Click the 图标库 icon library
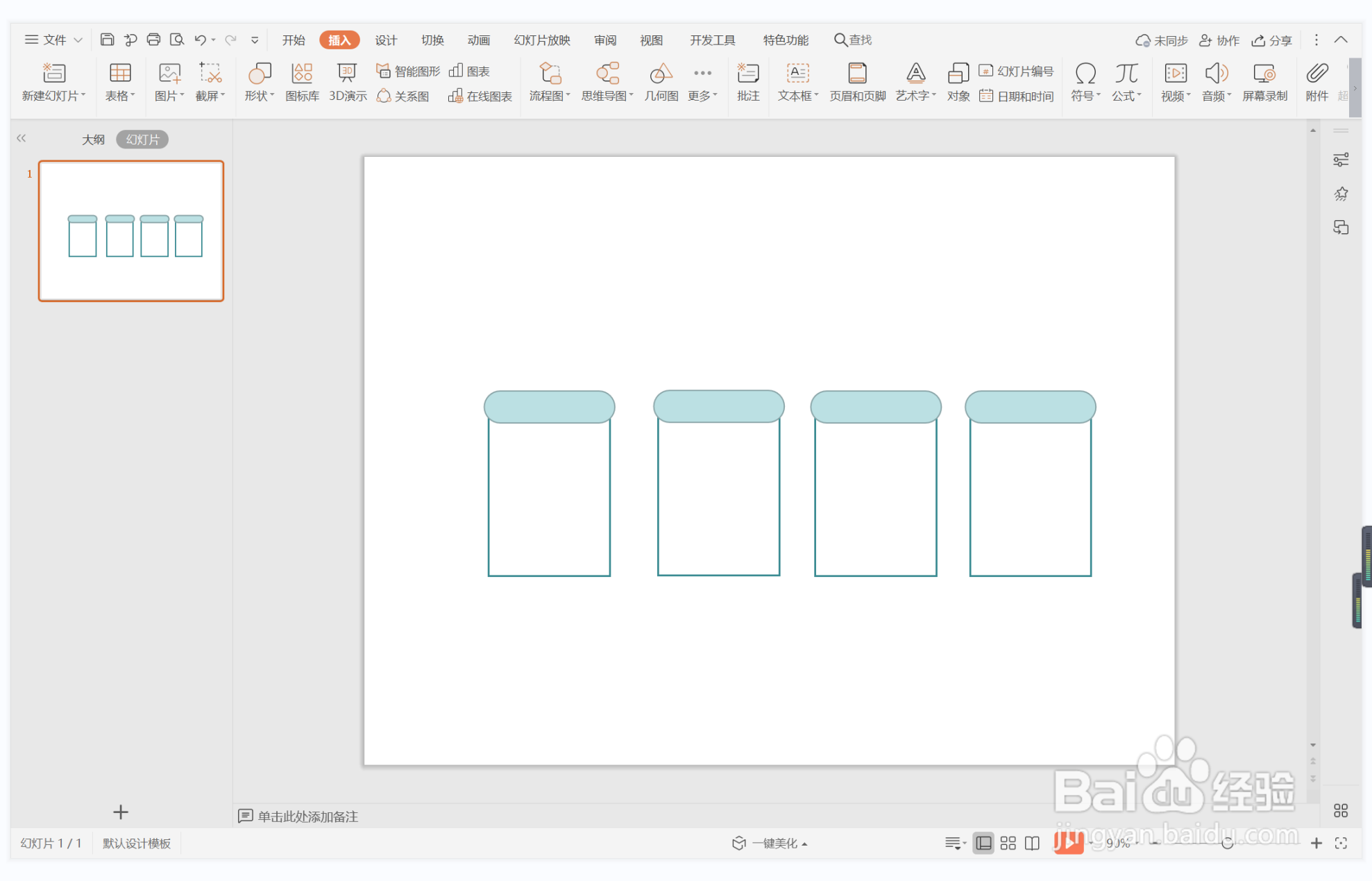The height and width of the screenshot is (881, 1372). (302, 82)
